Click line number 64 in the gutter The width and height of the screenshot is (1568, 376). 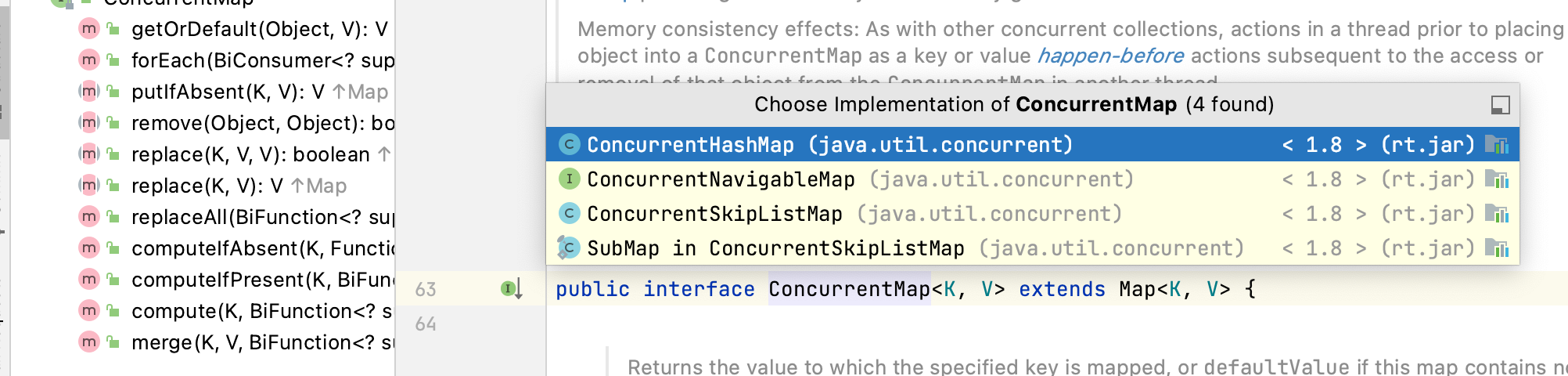click(426, 324)
